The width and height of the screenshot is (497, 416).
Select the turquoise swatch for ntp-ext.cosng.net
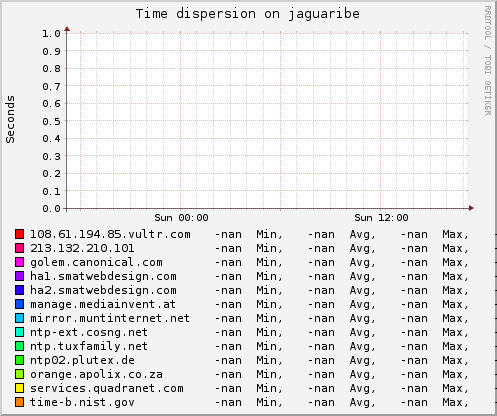click(x=19, y=332)
